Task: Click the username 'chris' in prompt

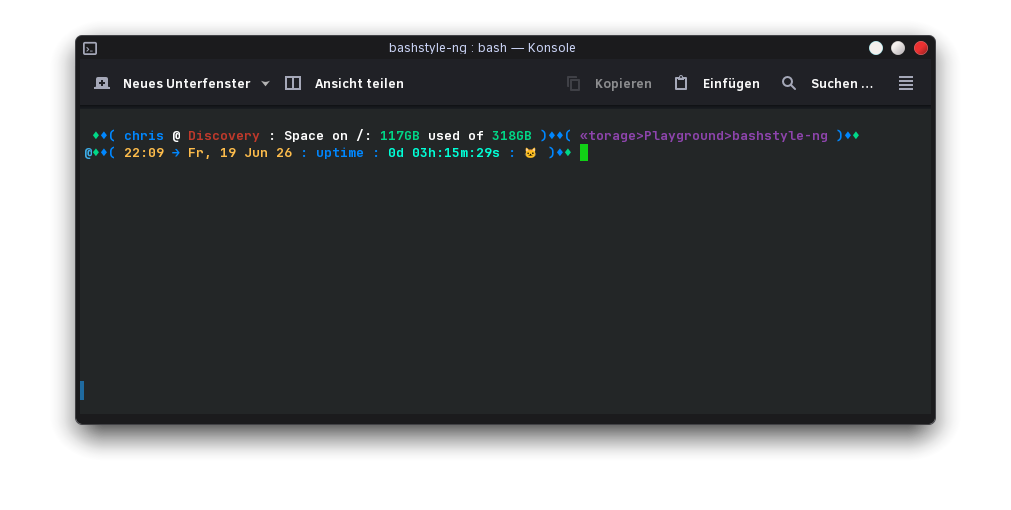Action: tap(144, 136)
